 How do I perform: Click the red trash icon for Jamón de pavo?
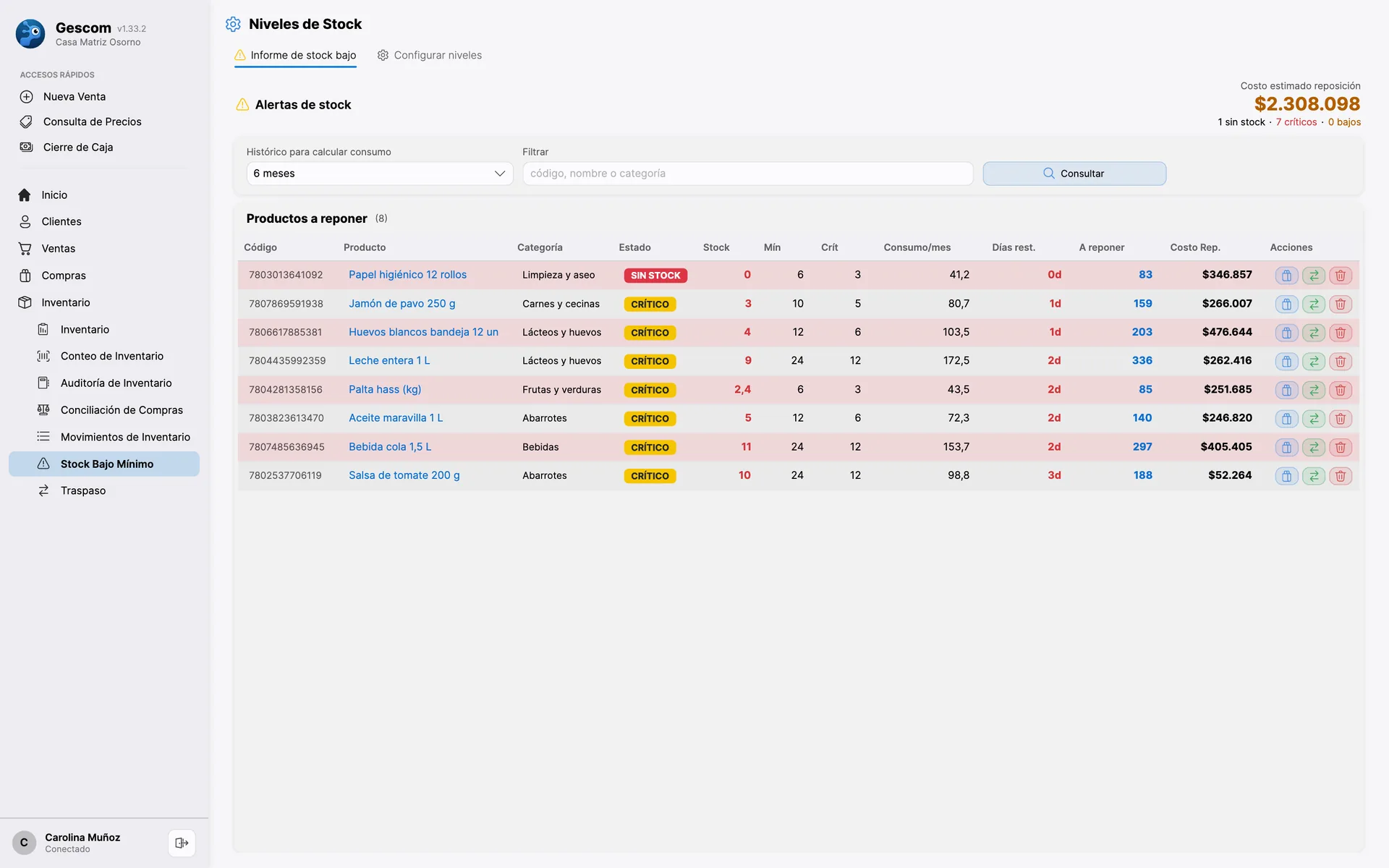1341,304
